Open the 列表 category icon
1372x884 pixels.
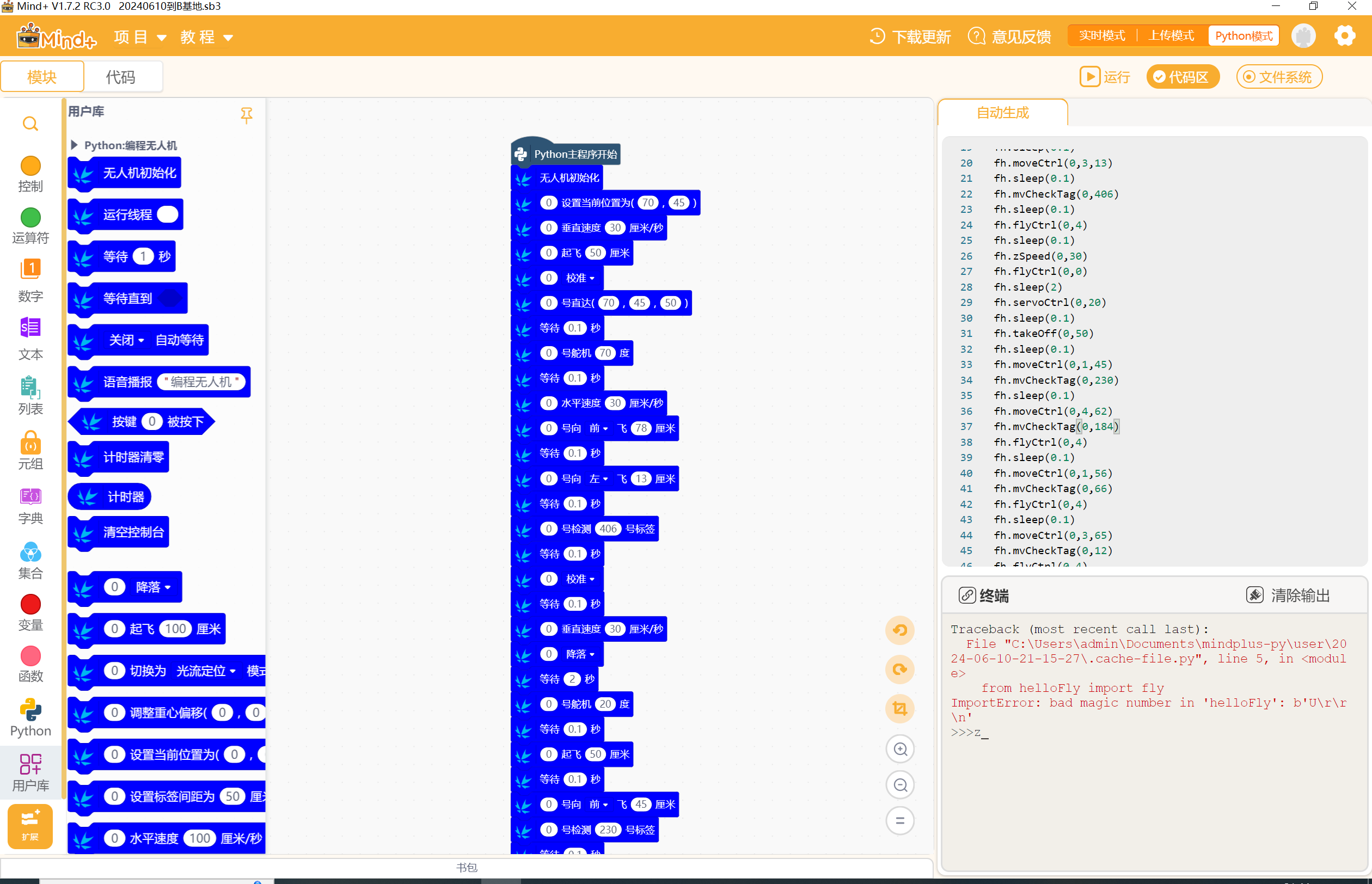click(30, 387)
